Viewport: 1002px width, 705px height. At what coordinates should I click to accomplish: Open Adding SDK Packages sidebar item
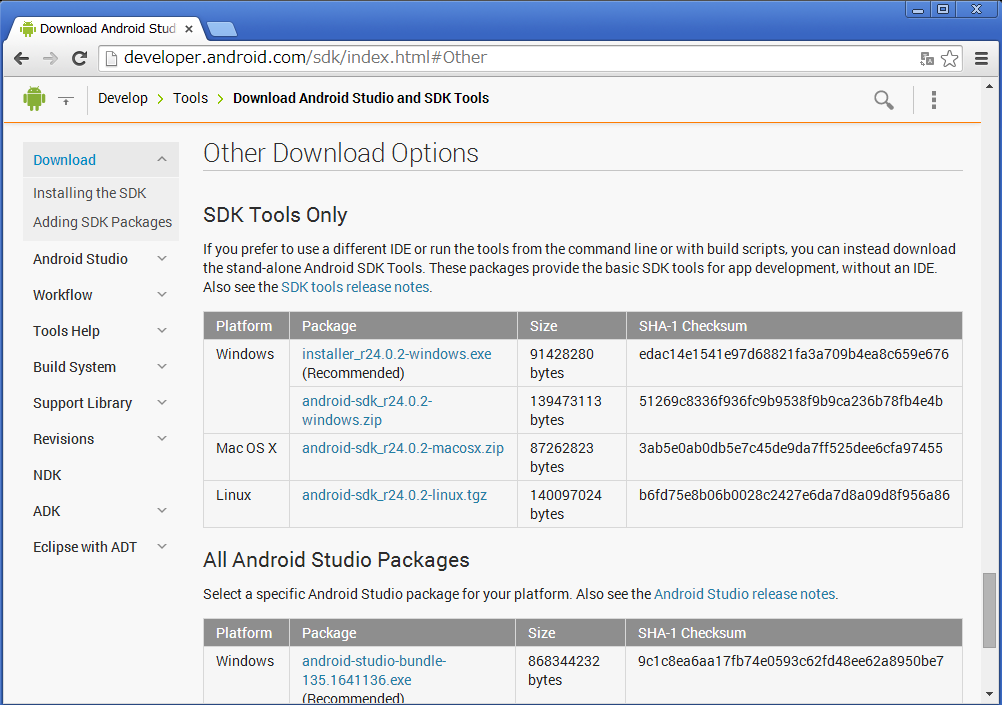(x=102, y=222)
